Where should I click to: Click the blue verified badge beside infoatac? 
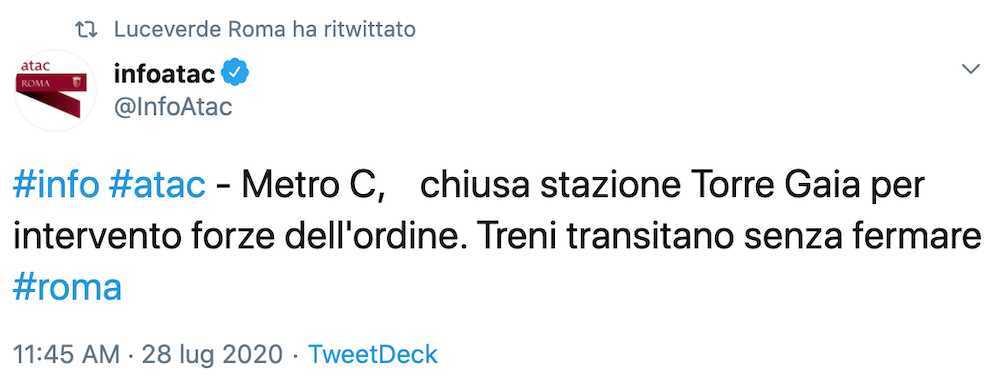pyautogui.click(x=235, y=75)
